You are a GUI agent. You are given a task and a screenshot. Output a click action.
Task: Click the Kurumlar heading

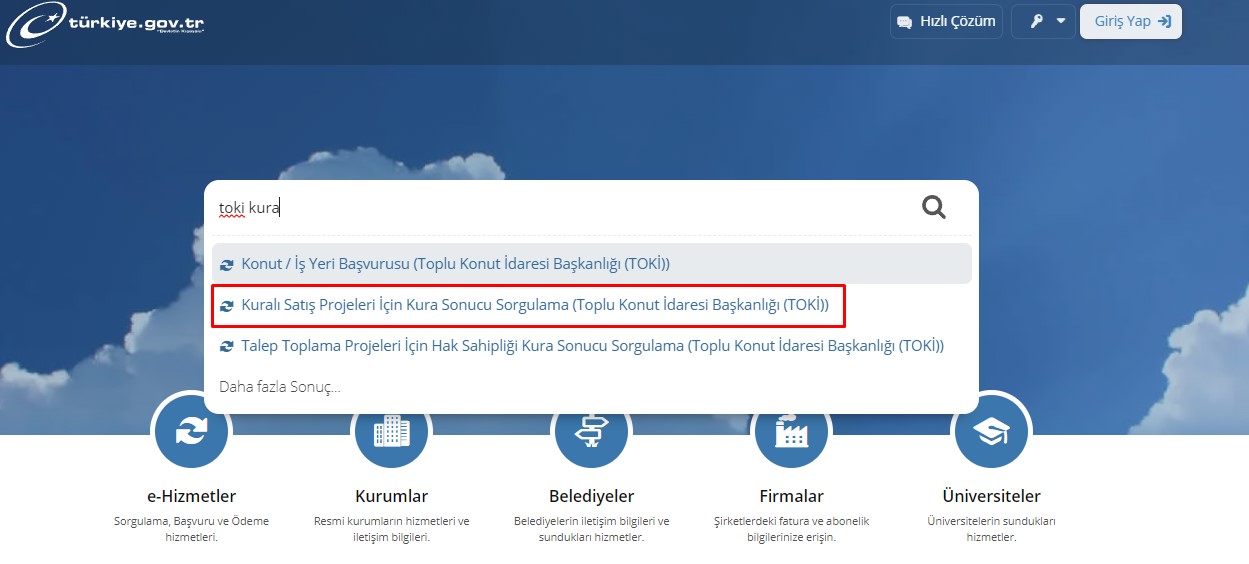coord(391,496)
